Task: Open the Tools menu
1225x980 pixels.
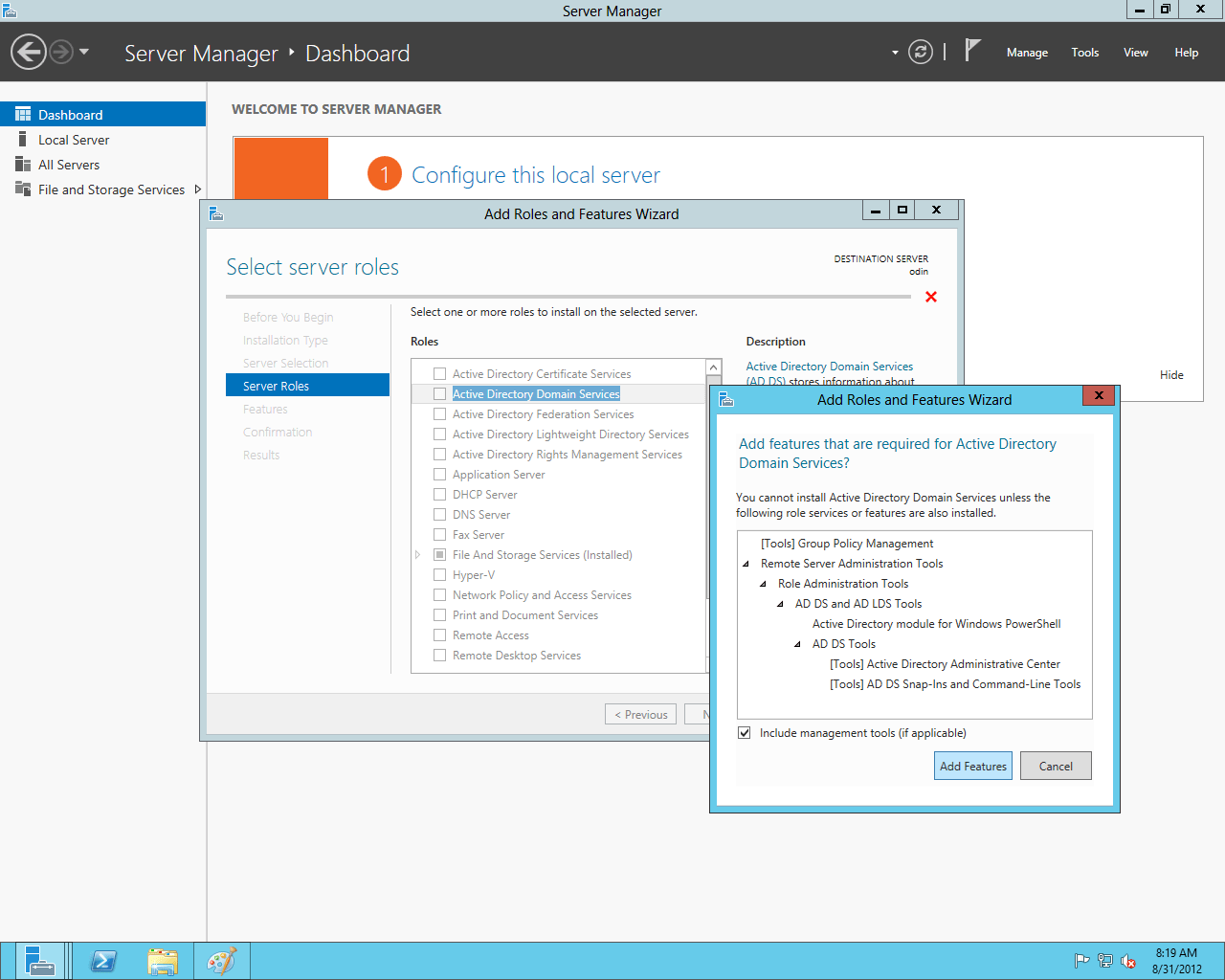Action: tap(1084, 53)
